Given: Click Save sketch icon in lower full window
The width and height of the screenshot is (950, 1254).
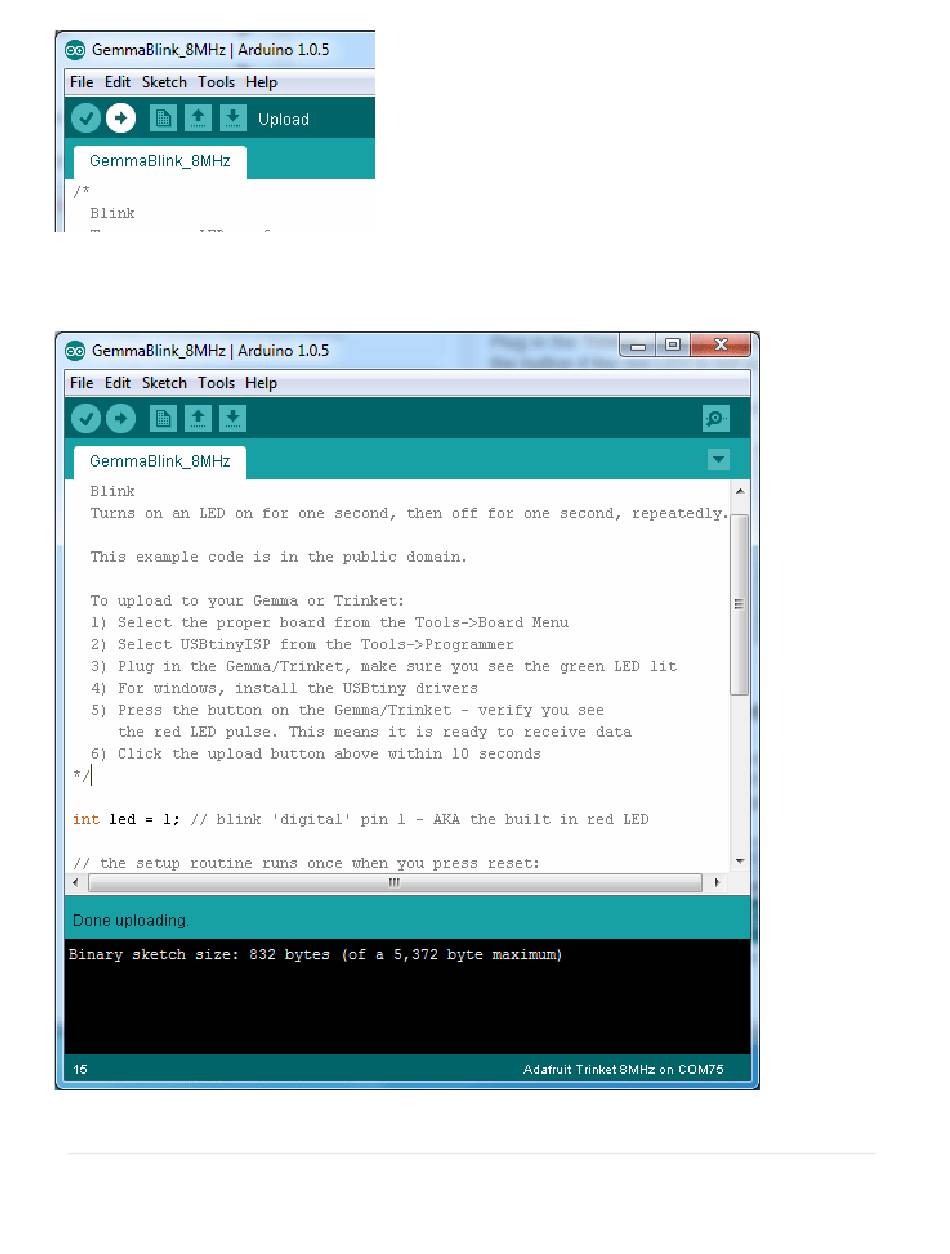Looking at the screenshot, I should click(233, 418).
